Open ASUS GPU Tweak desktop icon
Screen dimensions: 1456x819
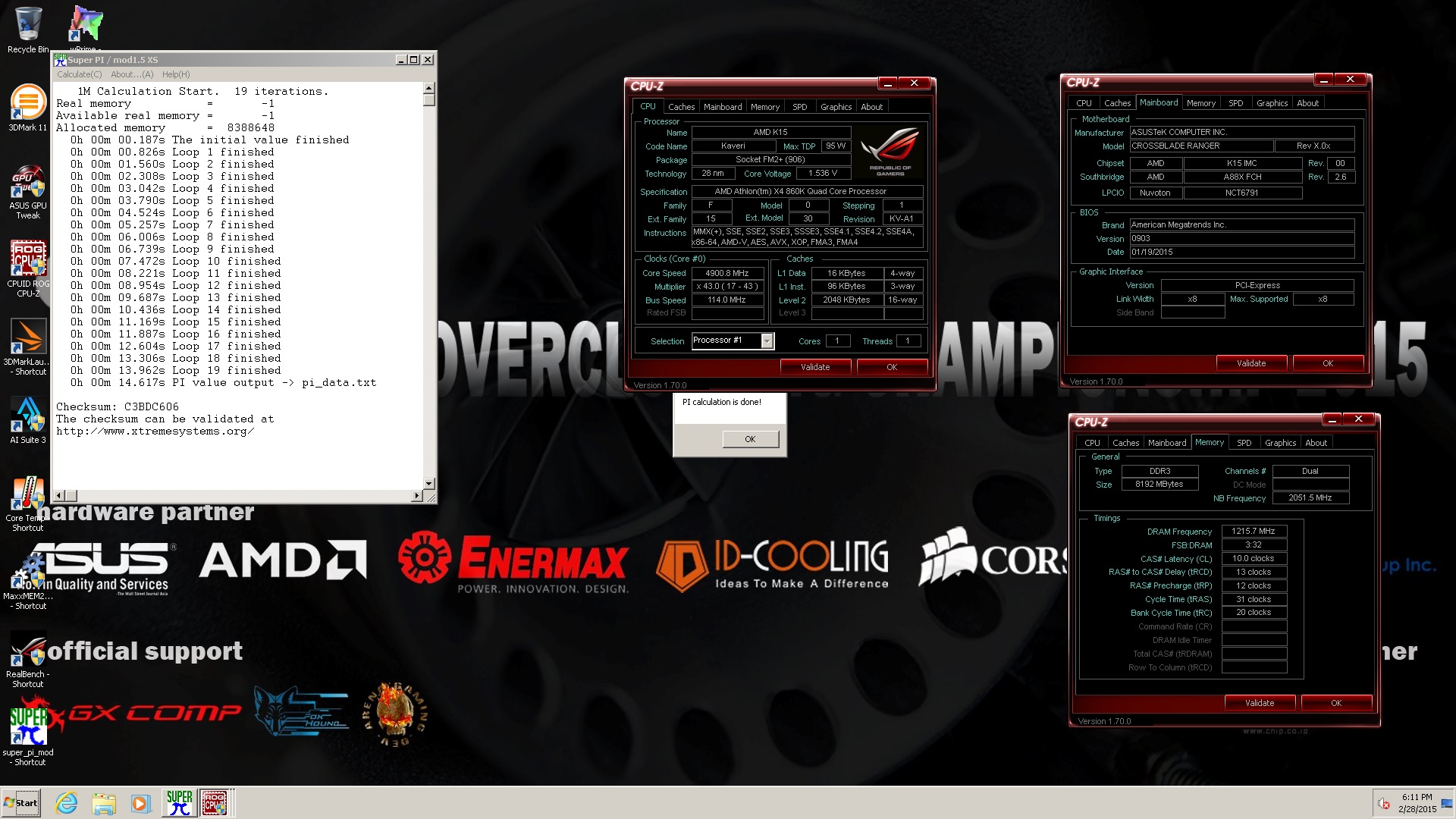point(28,192)
